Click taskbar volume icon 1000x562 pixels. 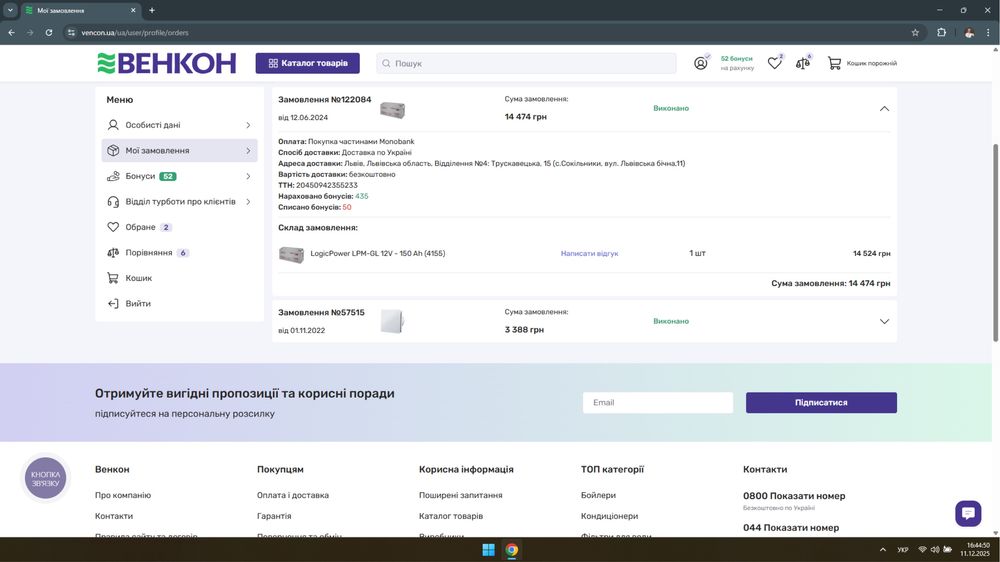[x=935, y=549]
